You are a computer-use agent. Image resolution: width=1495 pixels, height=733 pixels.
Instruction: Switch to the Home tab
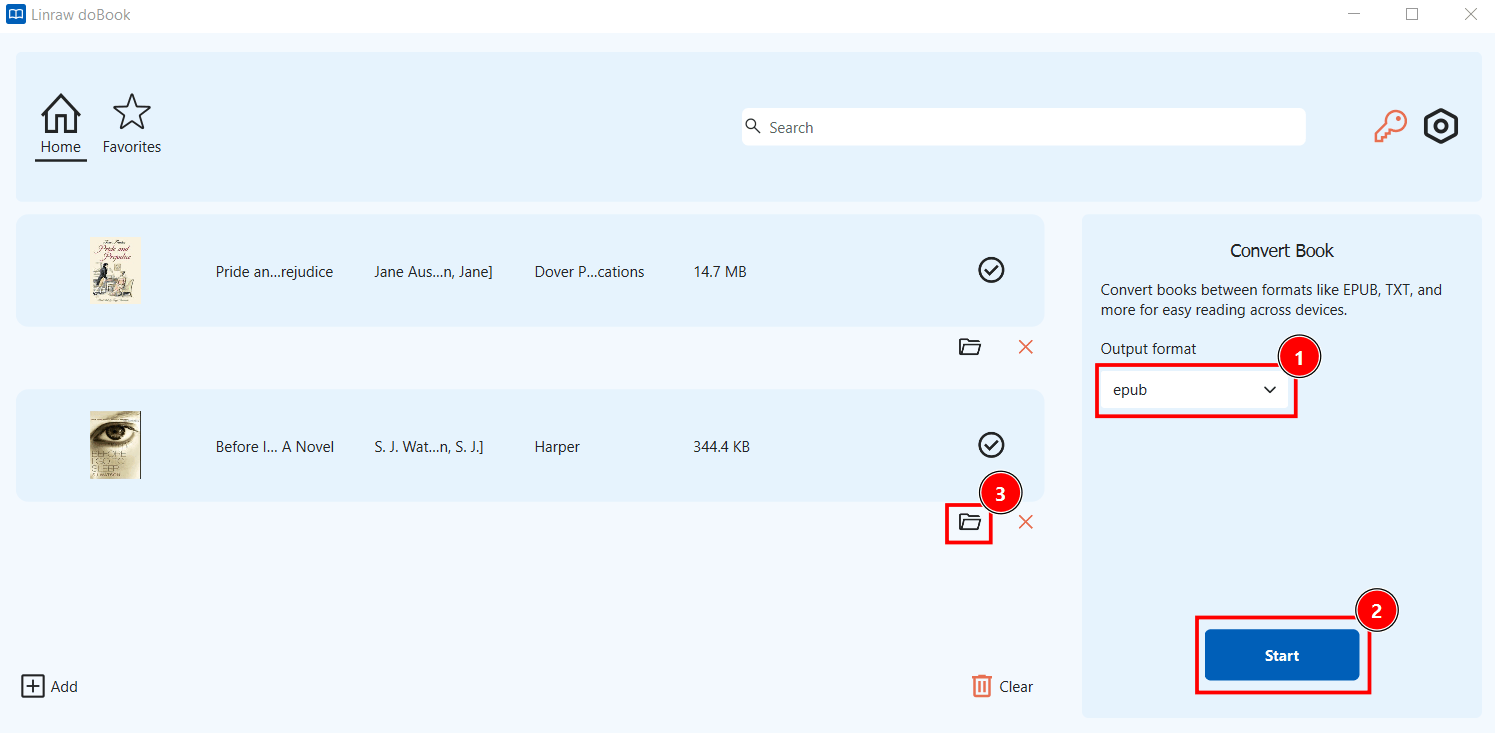point(61,125)
